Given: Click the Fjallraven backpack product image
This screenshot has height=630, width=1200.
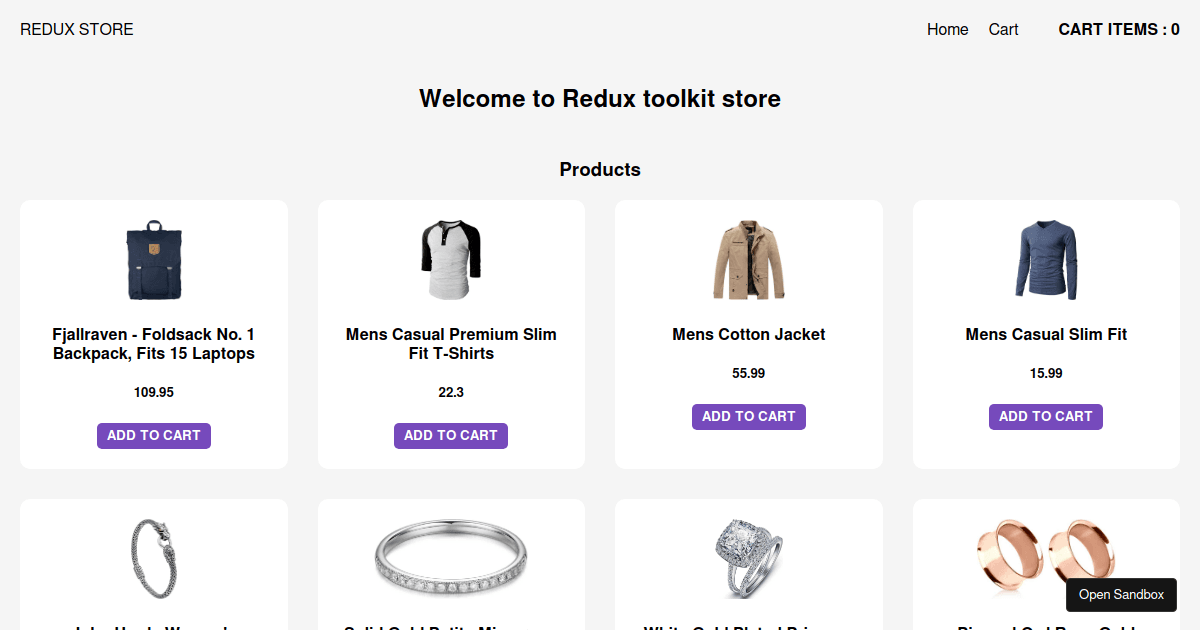Looking at the screenshot, I should click(153, 260).
